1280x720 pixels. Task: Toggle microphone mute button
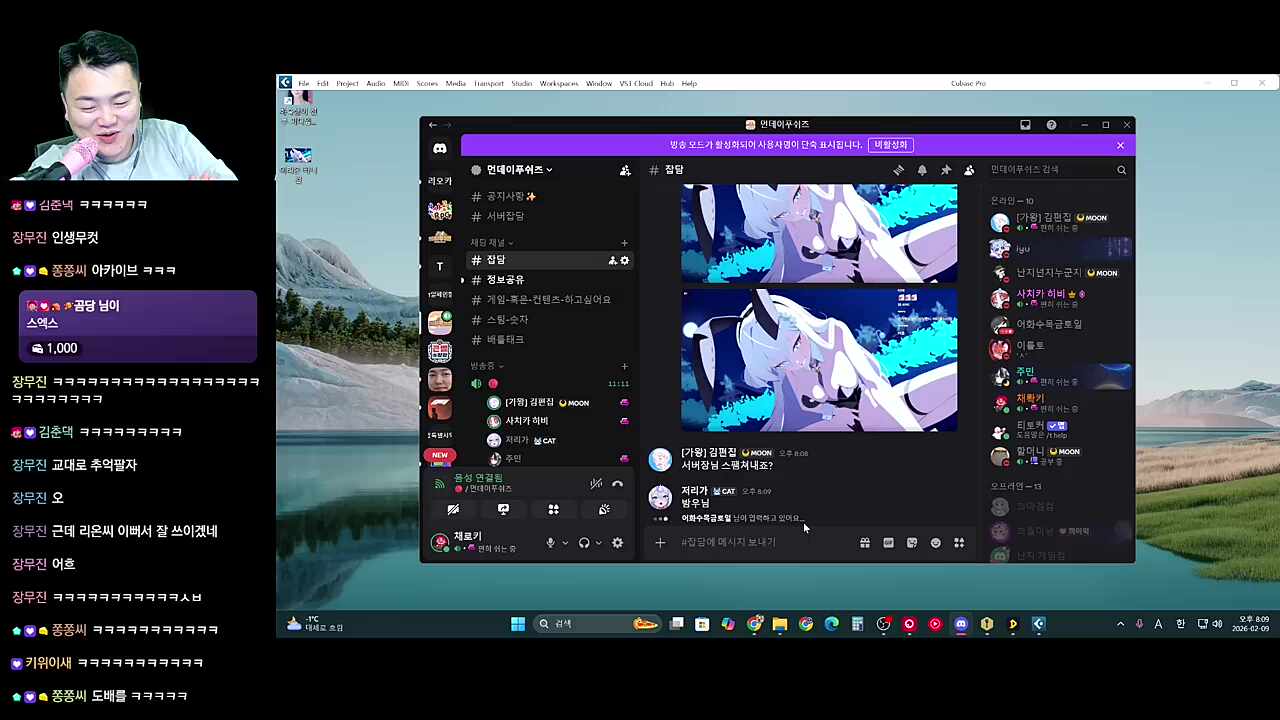click(549, 543)
